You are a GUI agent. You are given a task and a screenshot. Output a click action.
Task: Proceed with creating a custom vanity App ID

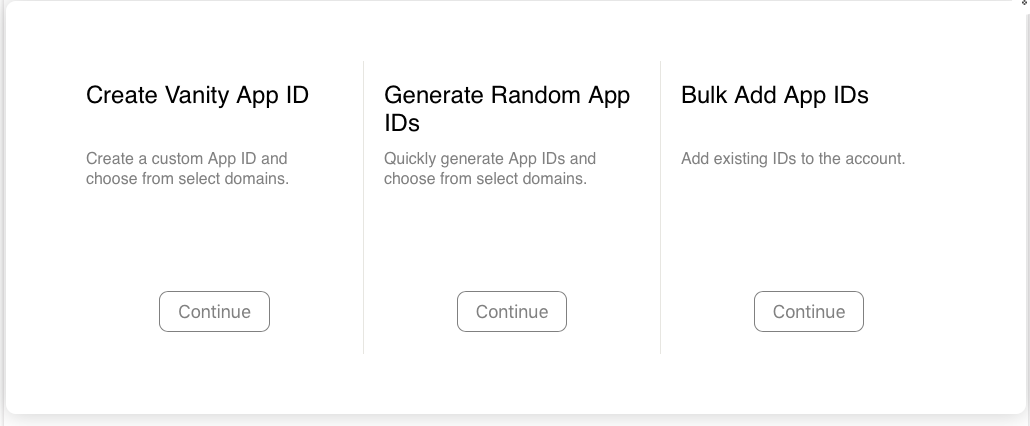coord(214,311)
